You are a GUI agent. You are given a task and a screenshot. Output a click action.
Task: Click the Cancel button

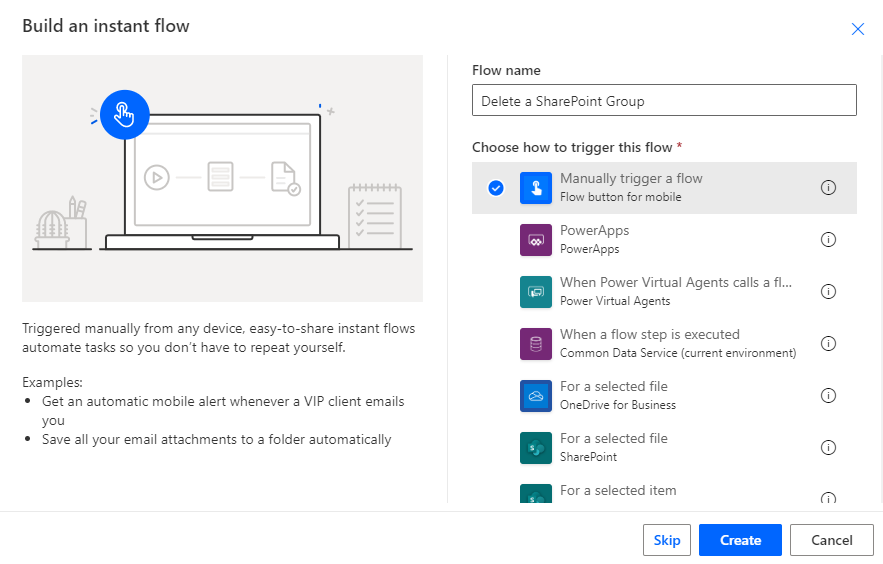[832, 540]
